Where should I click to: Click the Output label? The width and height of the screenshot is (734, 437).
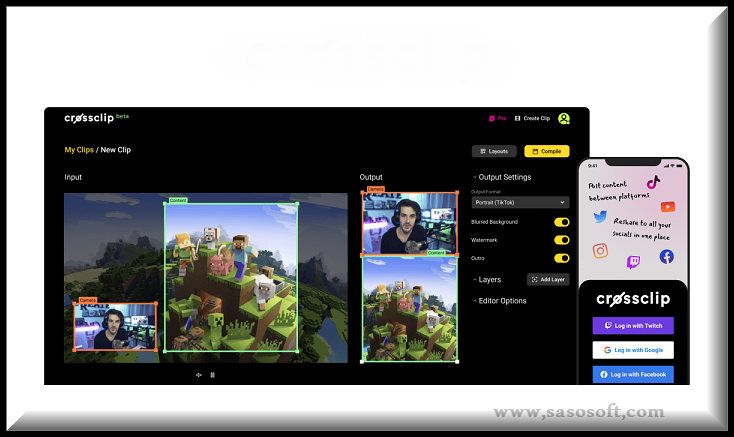371,177
